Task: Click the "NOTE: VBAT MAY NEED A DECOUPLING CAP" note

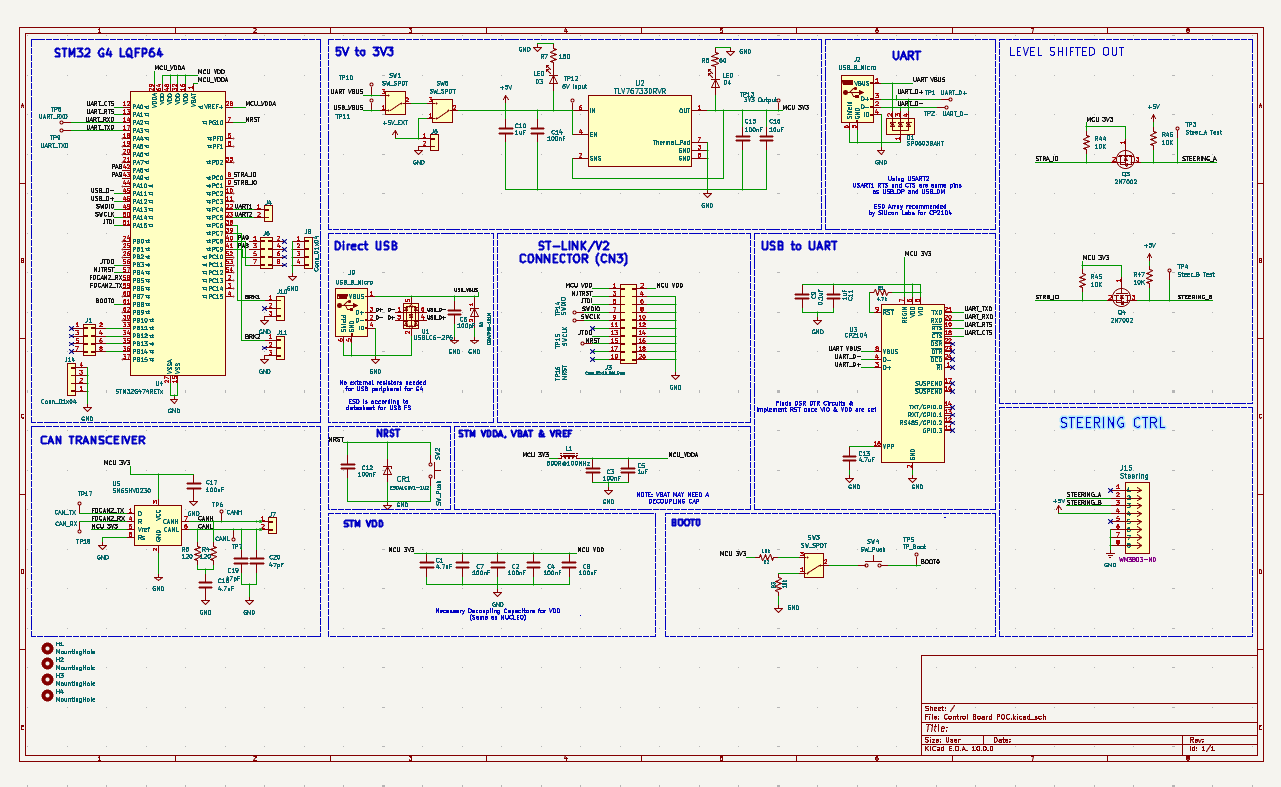Action: pos(672,497)
